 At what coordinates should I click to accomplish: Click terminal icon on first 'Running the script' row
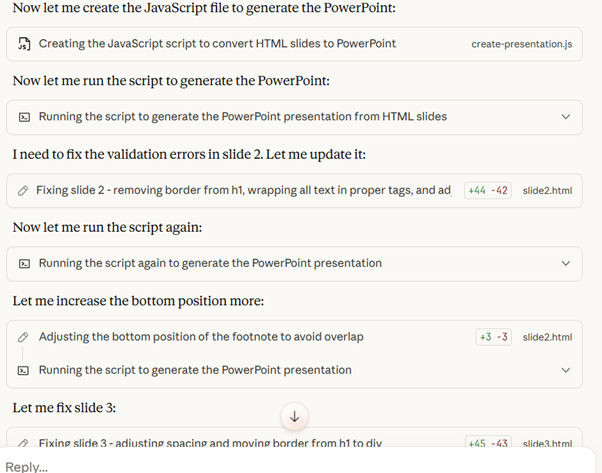coord(24,117)
